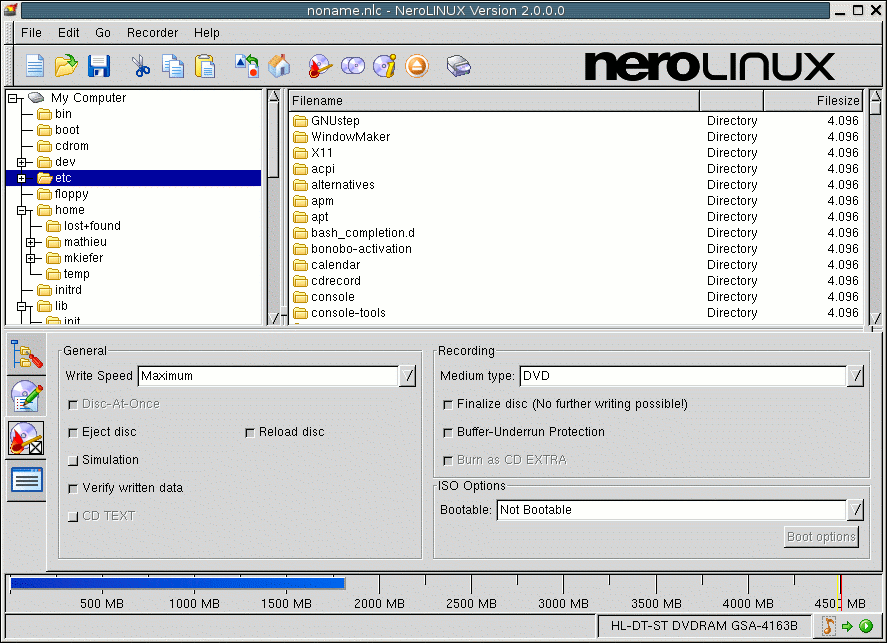The height and width of the screenshot is (643, 887).
Task: Select the lost+found folder in tree
Action: coord(92,226)
